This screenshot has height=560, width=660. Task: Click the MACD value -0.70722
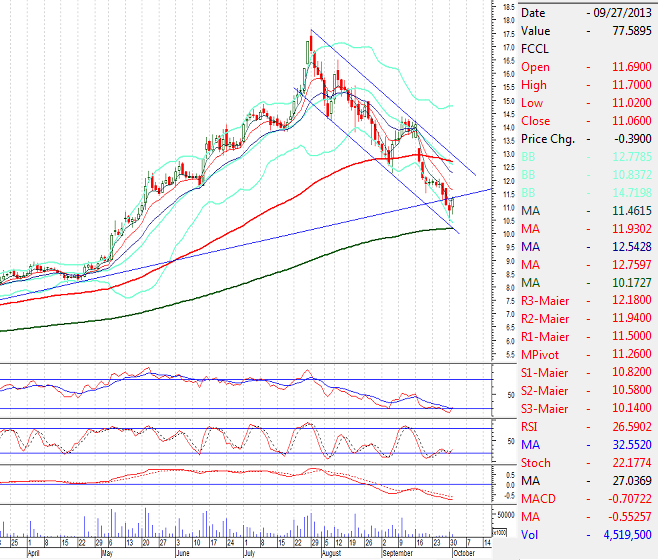point(623,498)
